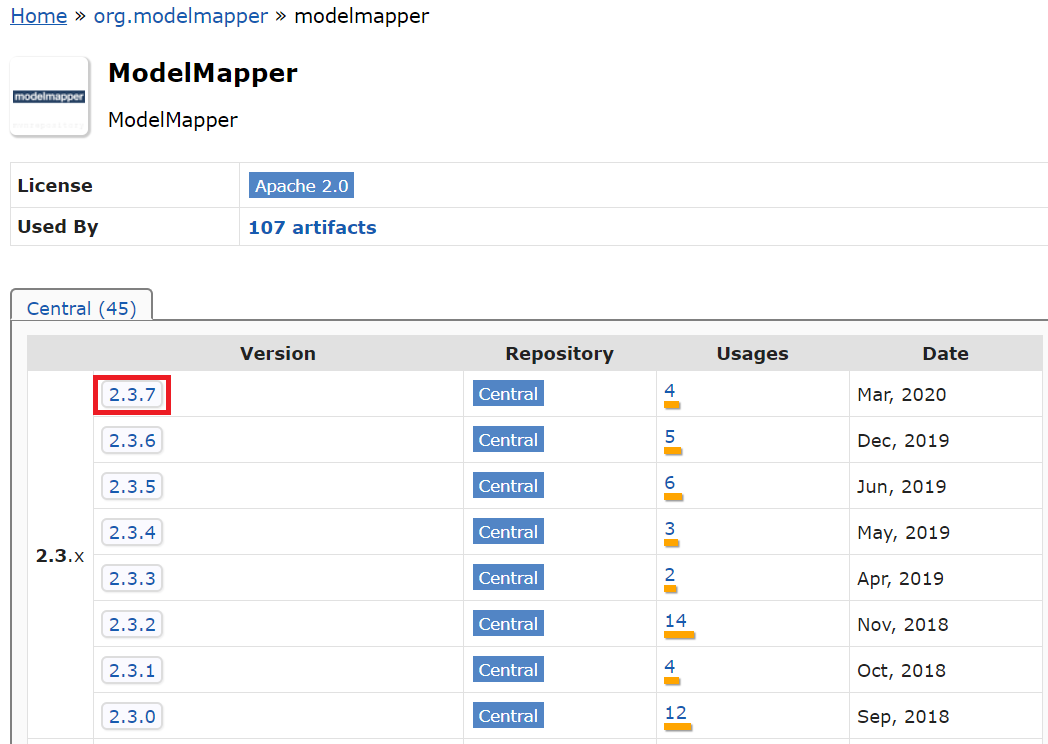Screen dimensions: 1048x744
Task: Open org.modelmapper breadcrumb link
Action: 180,16
